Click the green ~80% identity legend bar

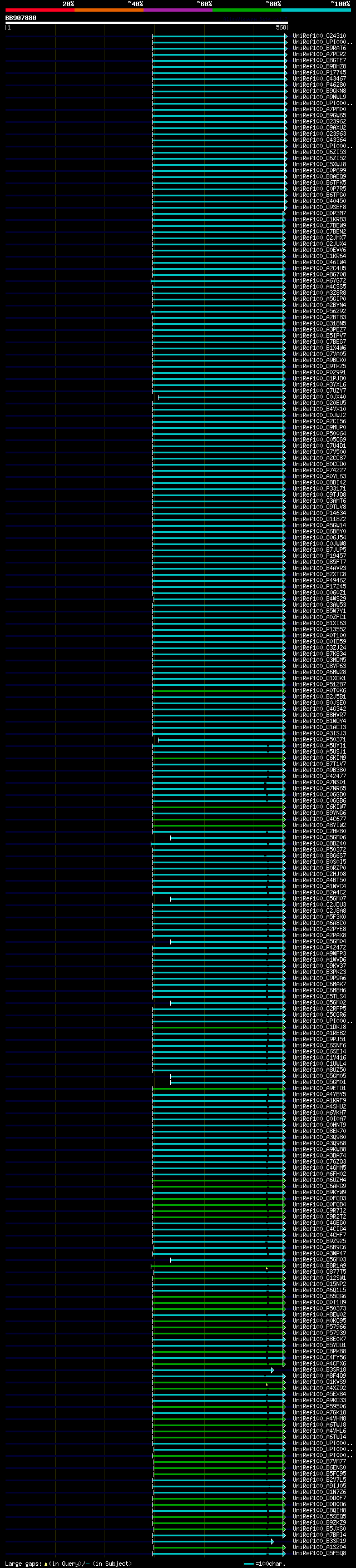tap(246, 10)
